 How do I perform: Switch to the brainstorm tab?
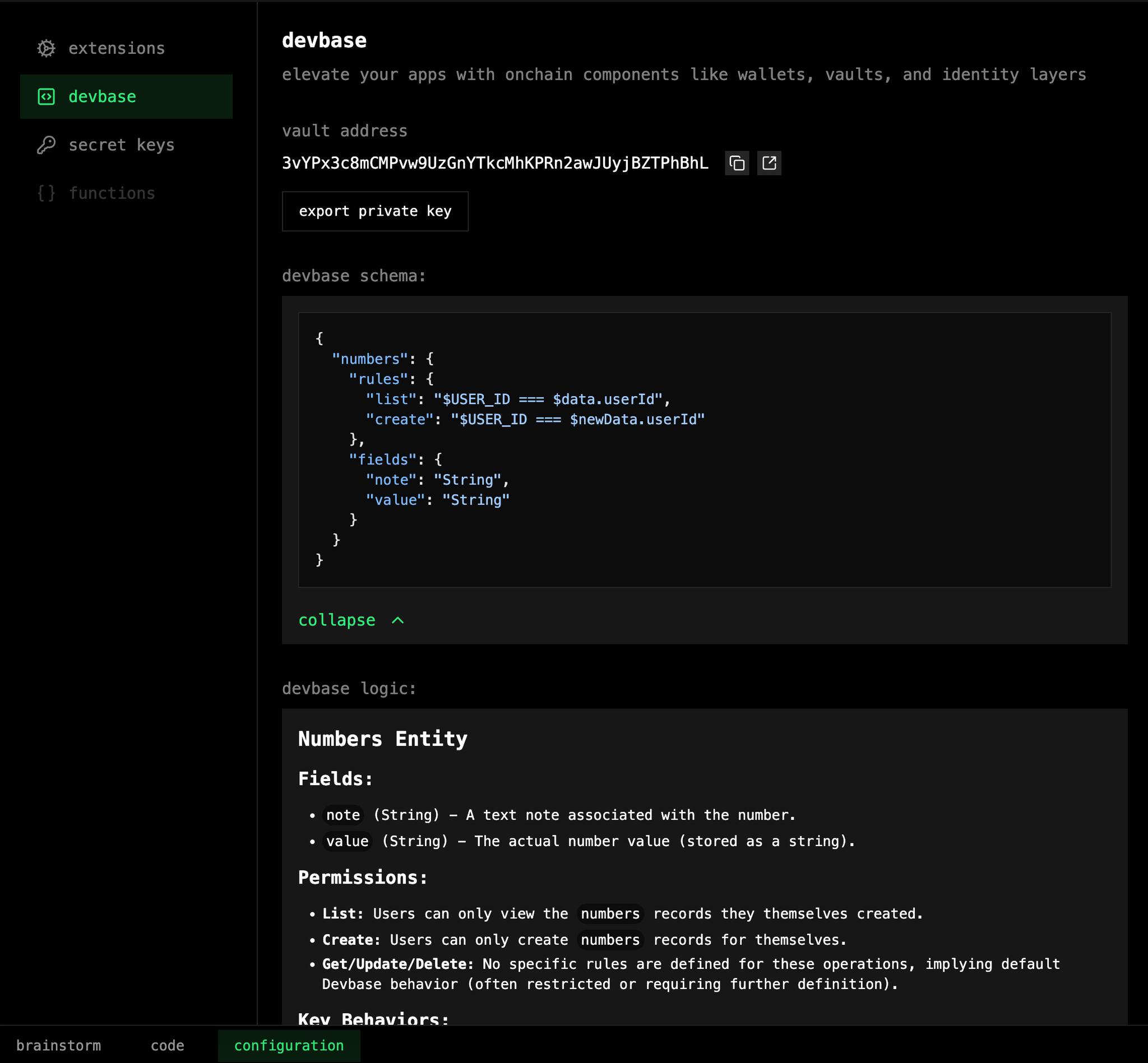click(58, 1045)
